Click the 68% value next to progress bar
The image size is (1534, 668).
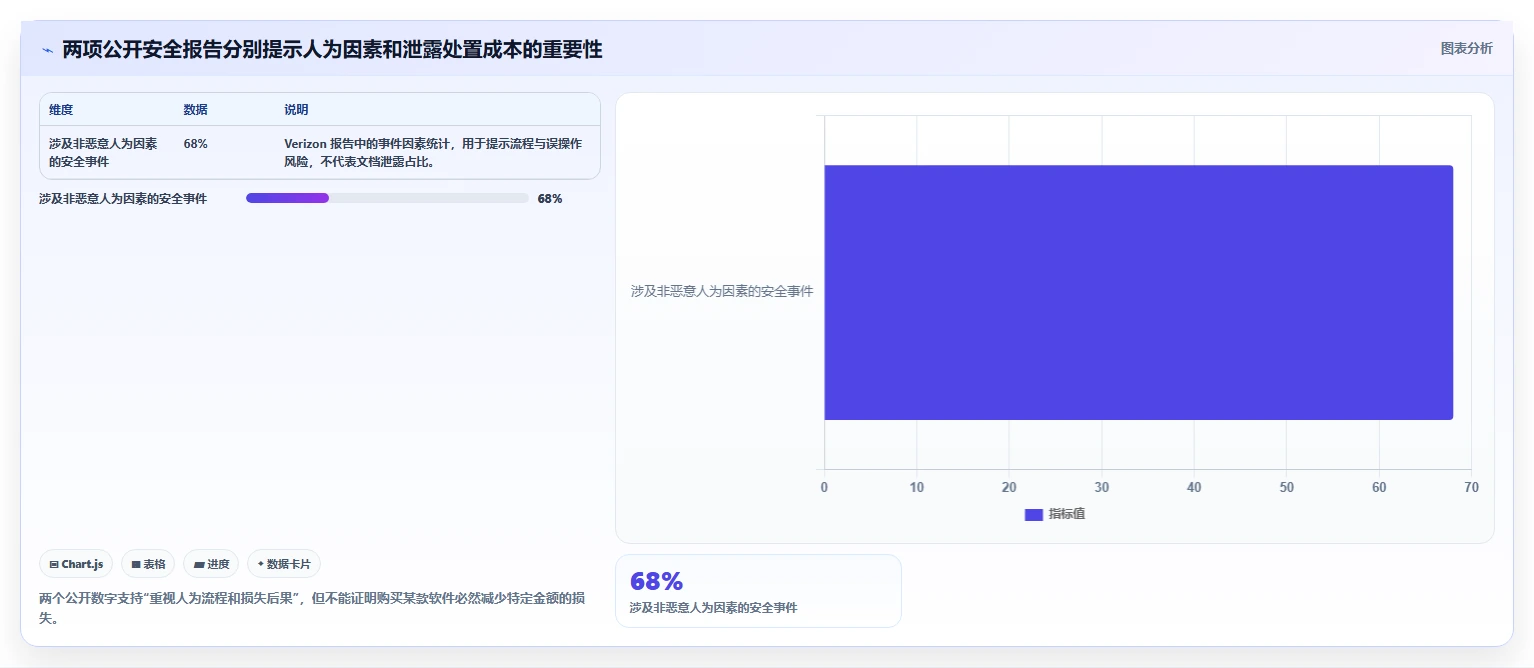pos(550,199)
